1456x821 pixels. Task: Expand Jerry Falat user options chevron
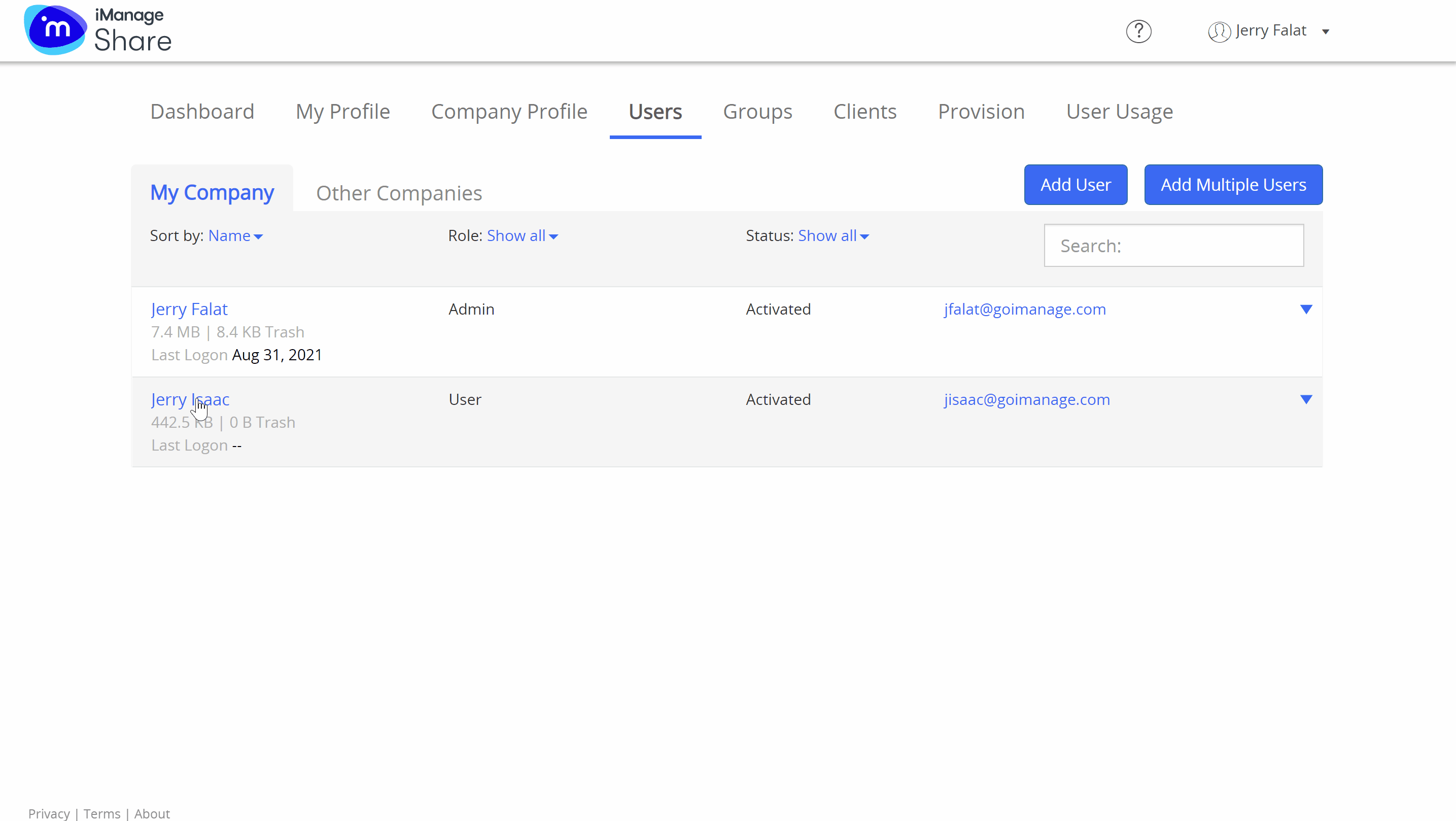coord(1306,309)
